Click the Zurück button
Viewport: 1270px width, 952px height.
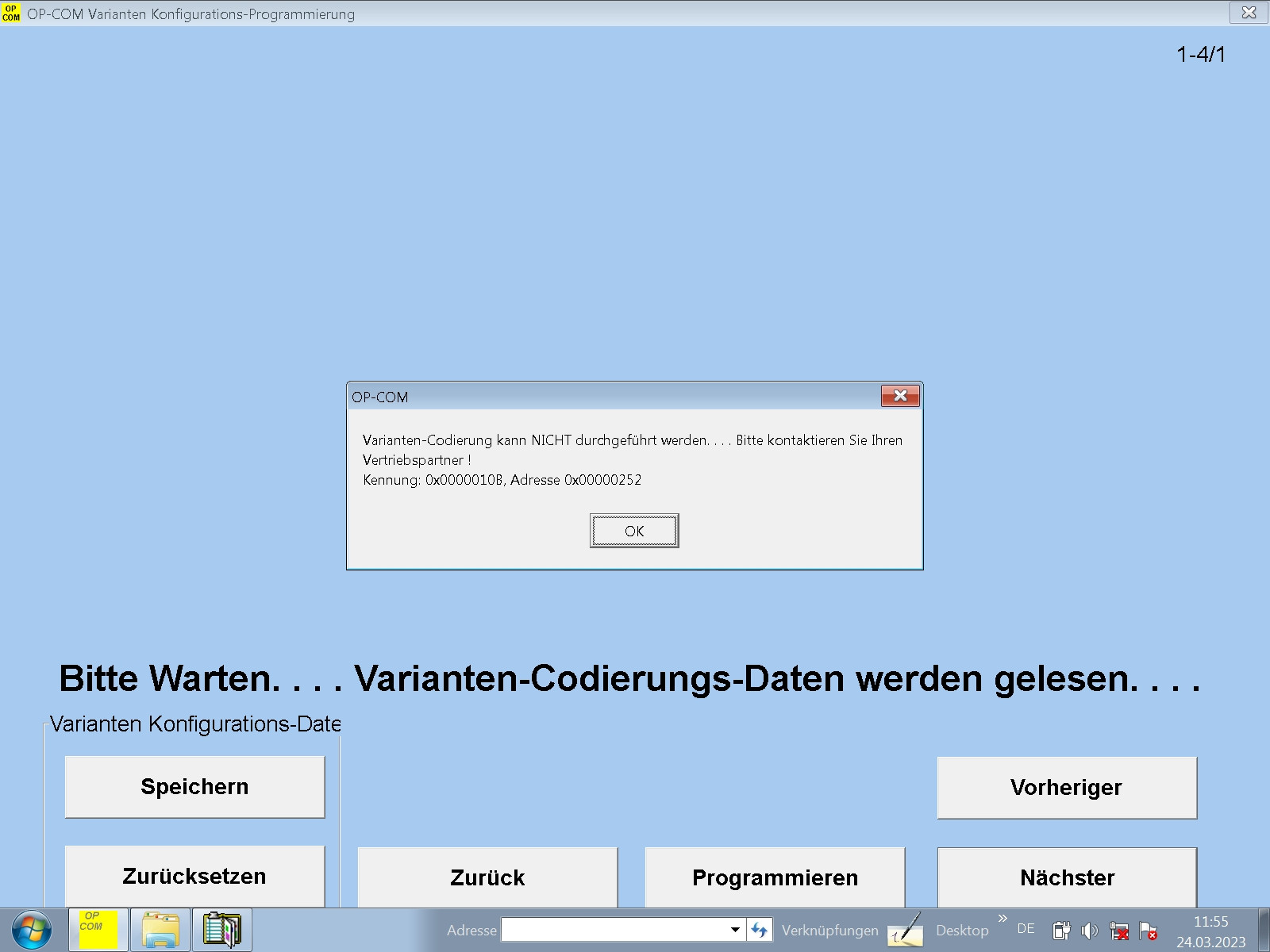[x=487, y=877]
